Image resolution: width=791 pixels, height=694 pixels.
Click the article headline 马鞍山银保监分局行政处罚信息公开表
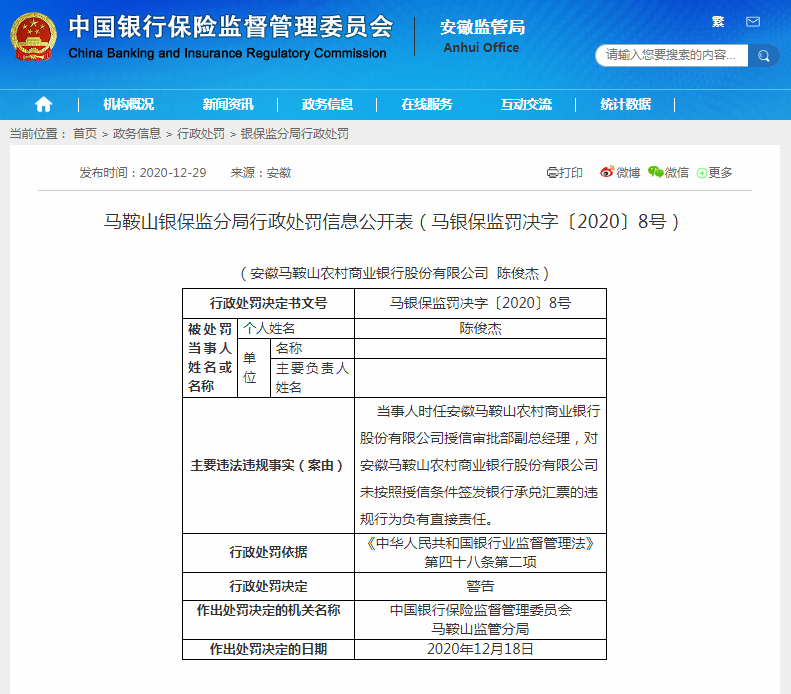[391, 221]
